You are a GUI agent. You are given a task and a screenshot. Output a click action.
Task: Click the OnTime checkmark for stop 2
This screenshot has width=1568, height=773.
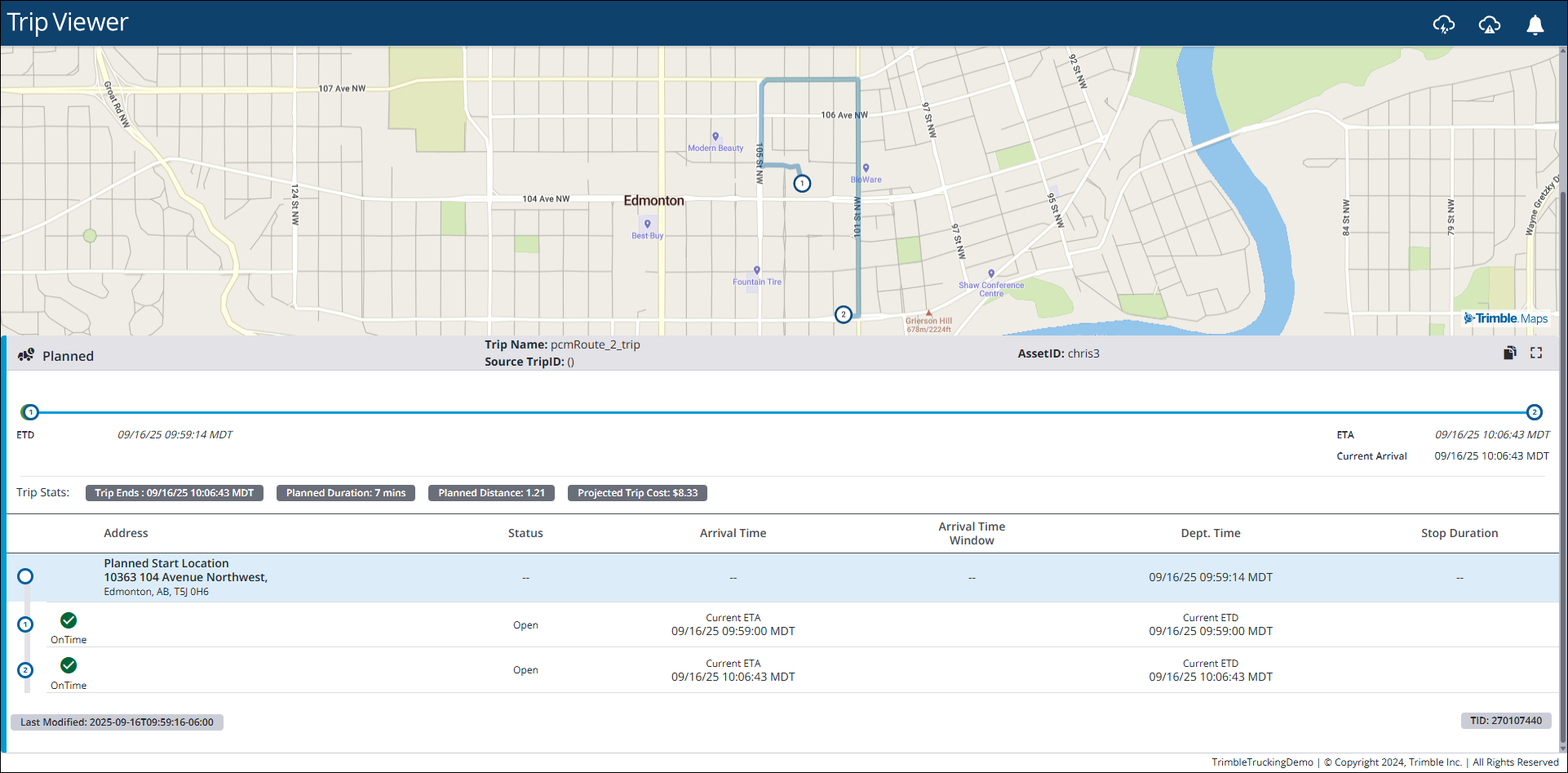69,665
